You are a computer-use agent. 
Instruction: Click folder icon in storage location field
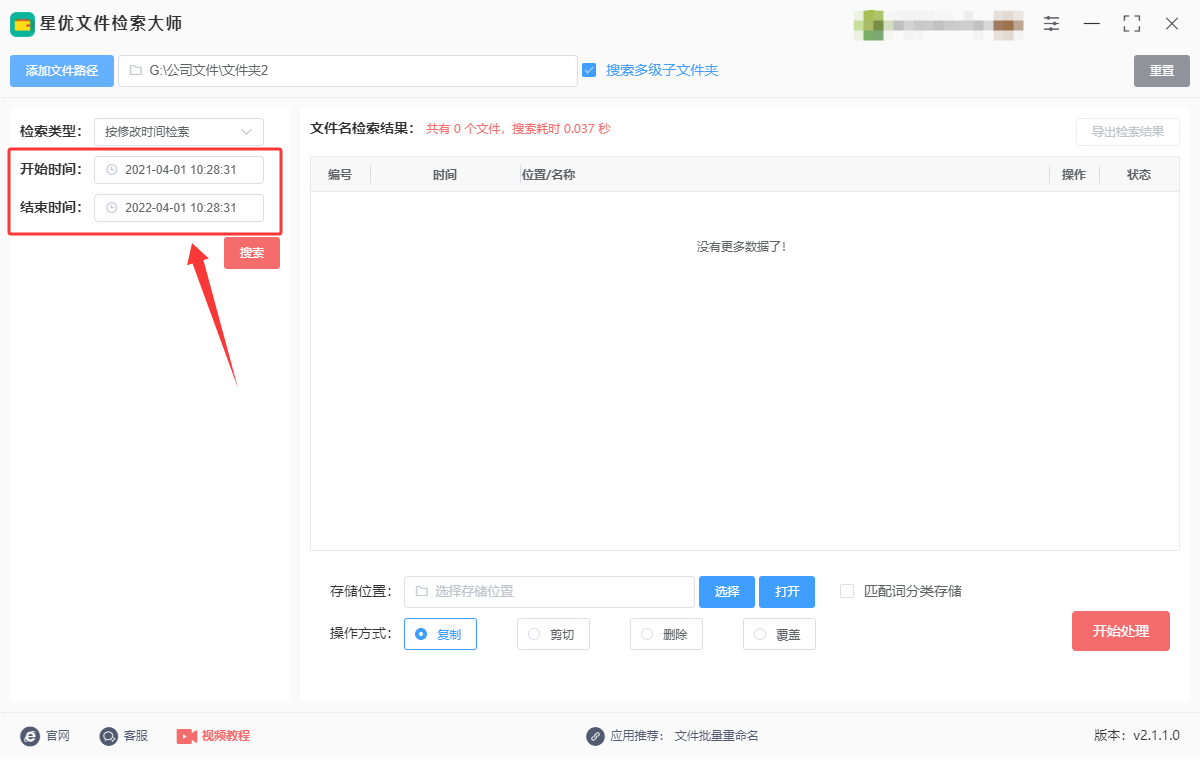[x=421, y=591]
